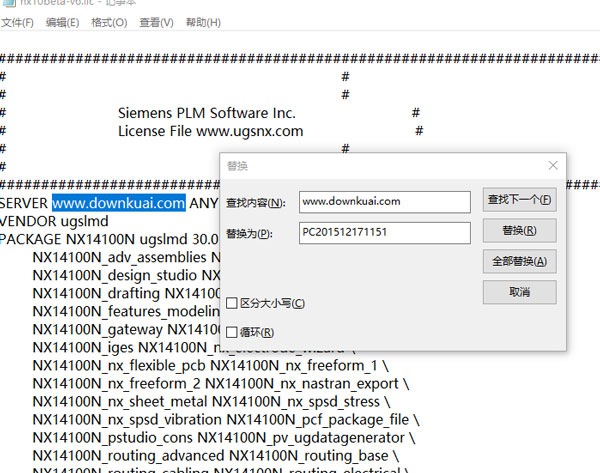Click the NX14100N_pcf_package_file text

coord(318,419)
